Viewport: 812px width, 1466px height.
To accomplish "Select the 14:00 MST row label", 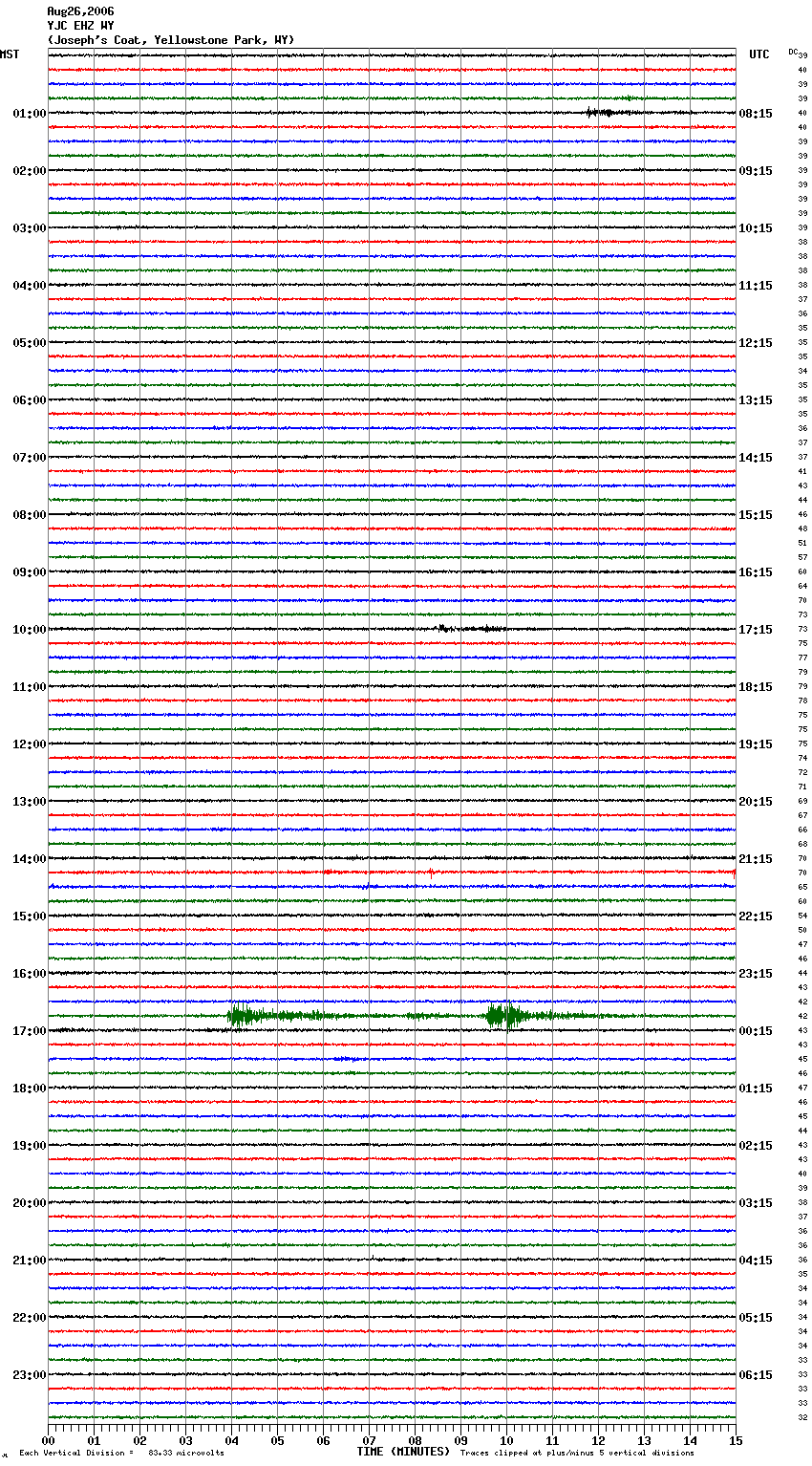I will click(x=30, y=859).
